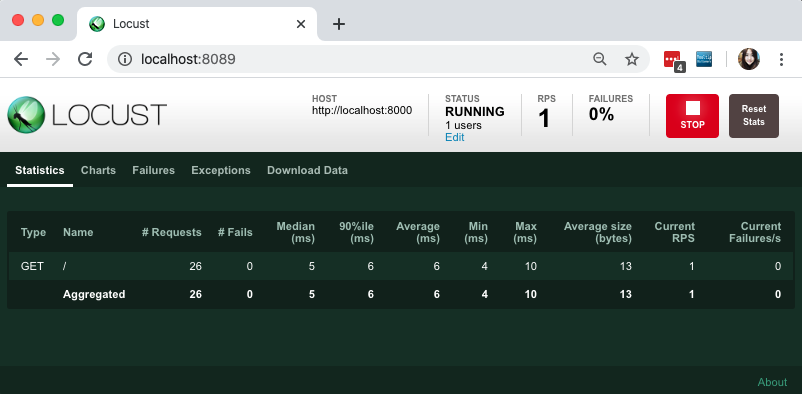Click the macOS green maximize button
Viewport: 802px width, 394px height.
(58, 20)
